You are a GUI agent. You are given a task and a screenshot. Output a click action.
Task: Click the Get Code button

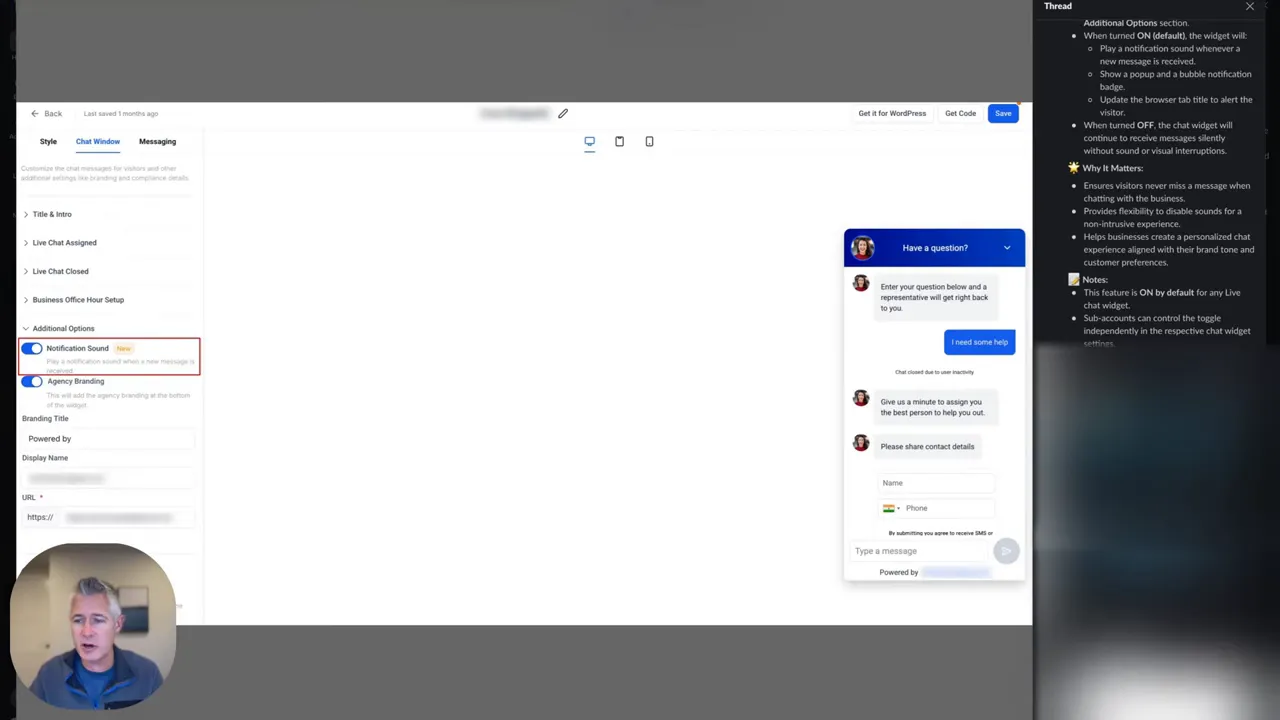pos(960,114)
